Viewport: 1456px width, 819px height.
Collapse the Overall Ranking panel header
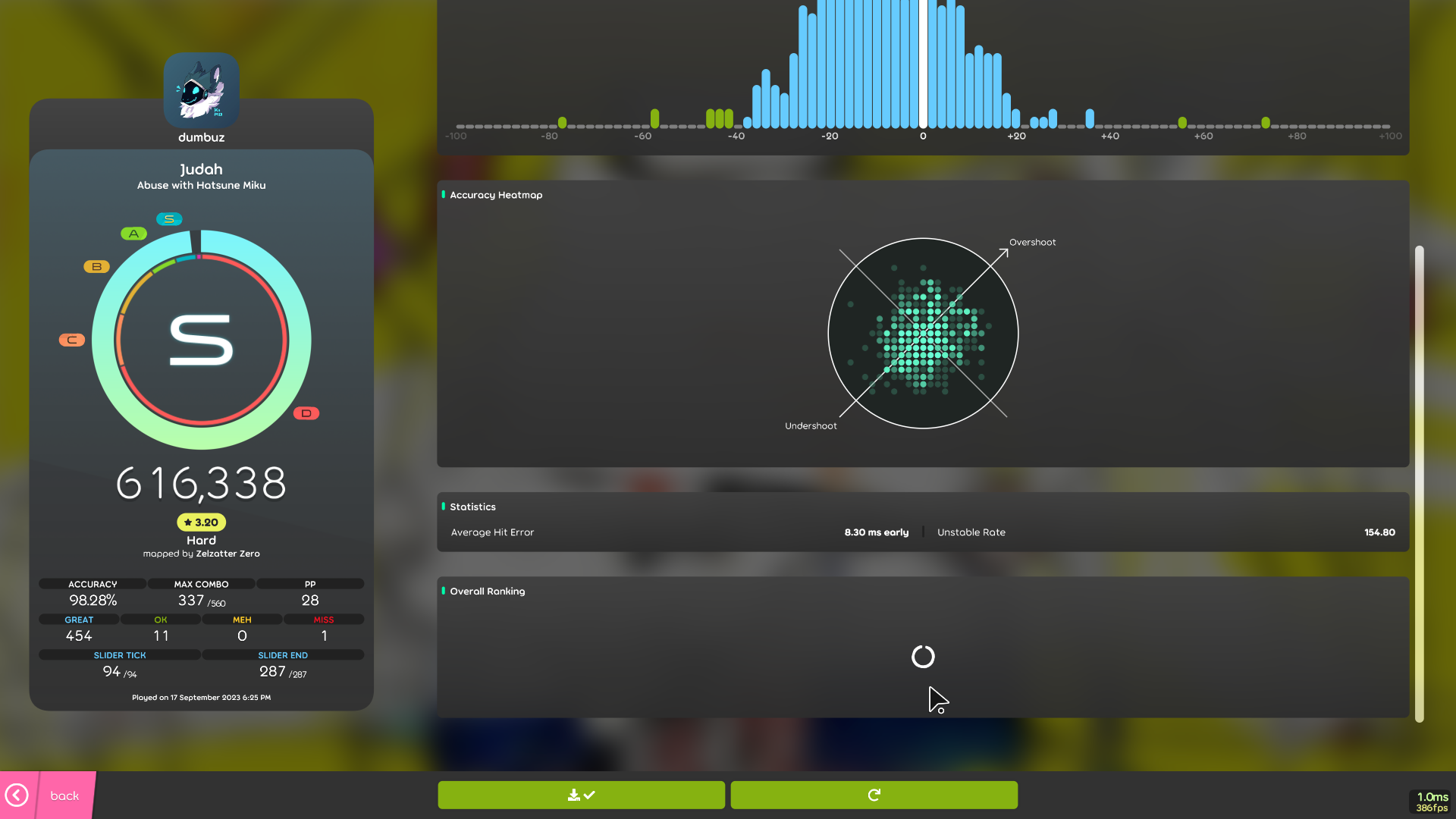488,591
